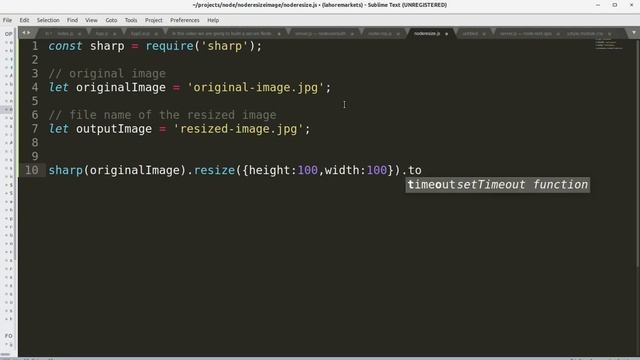Click the FO header in the sidebar
The image size is (640, 360).
[x=8, y=336]
